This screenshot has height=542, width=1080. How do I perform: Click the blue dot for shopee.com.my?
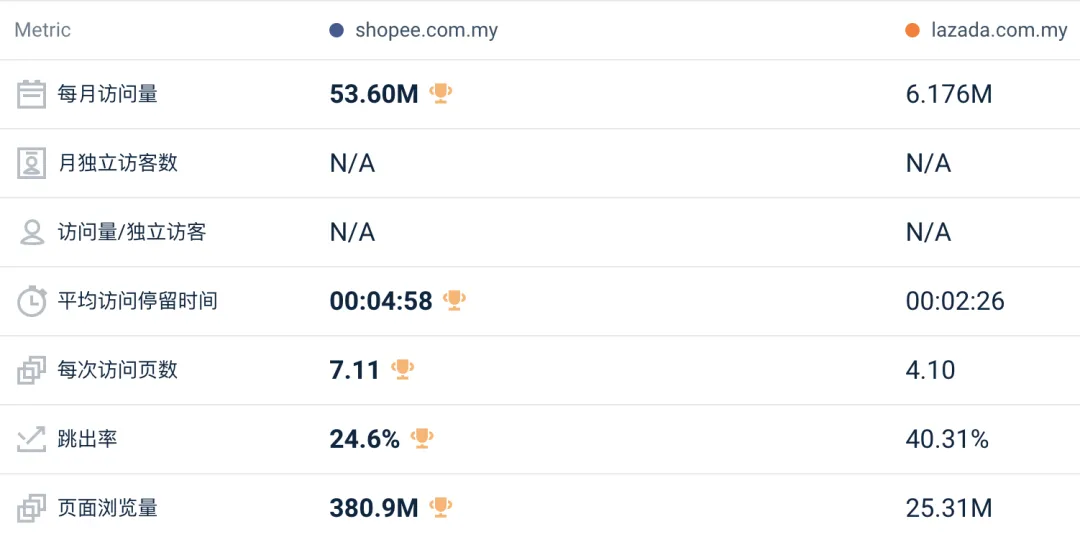pos(337,30)
